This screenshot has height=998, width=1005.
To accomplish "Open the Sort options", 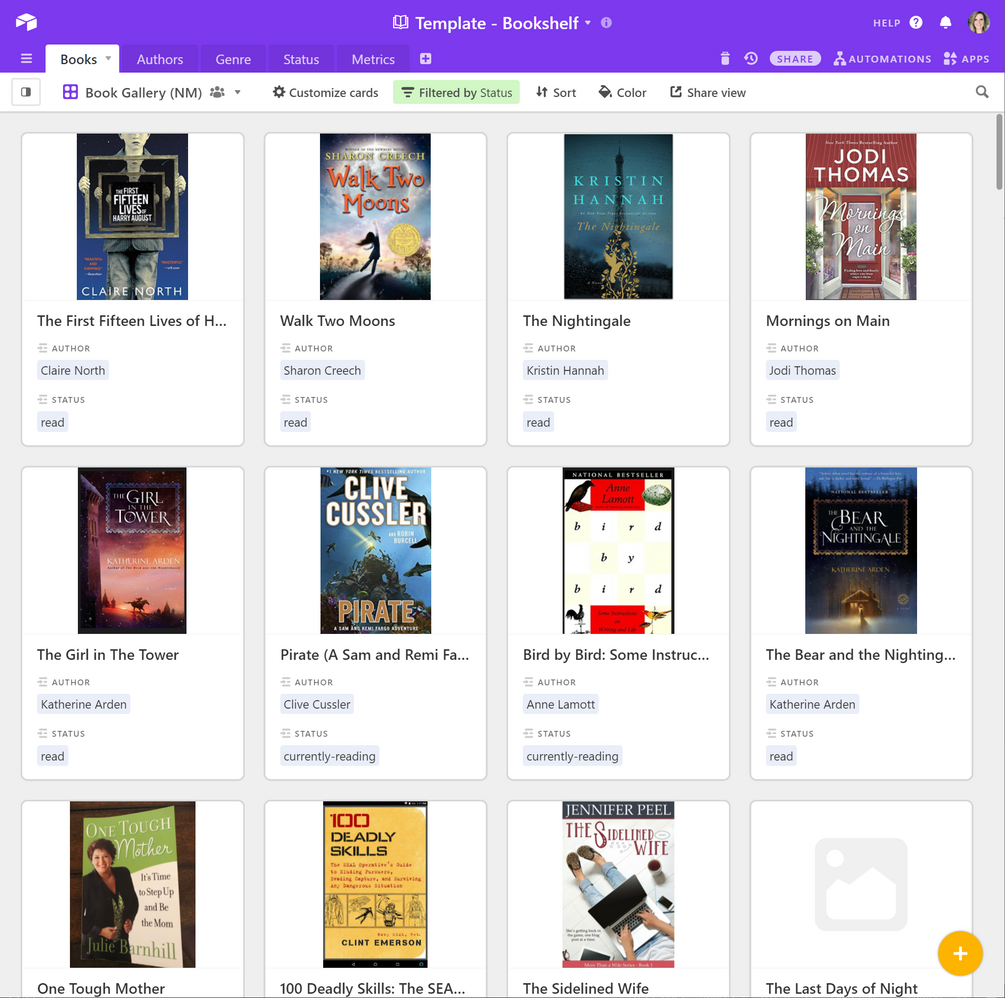I will pyautogui.click(x=556, y=92).
